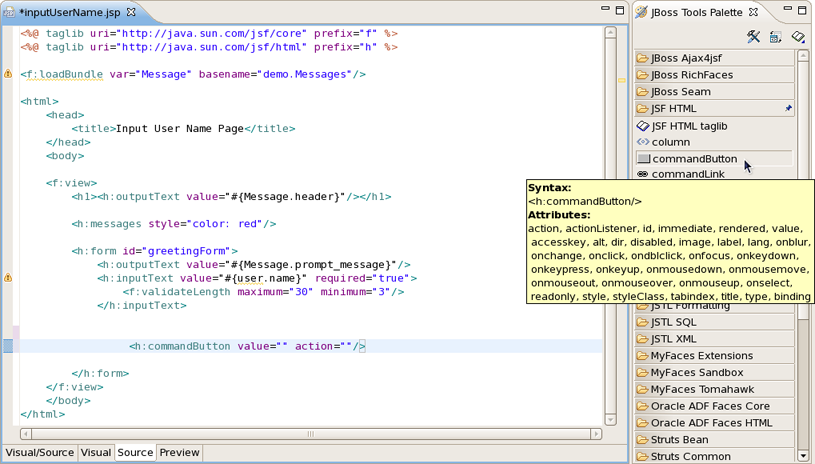Click the '#{user.name}' value expression
The image size is (815, 464).
click(263, 278)
